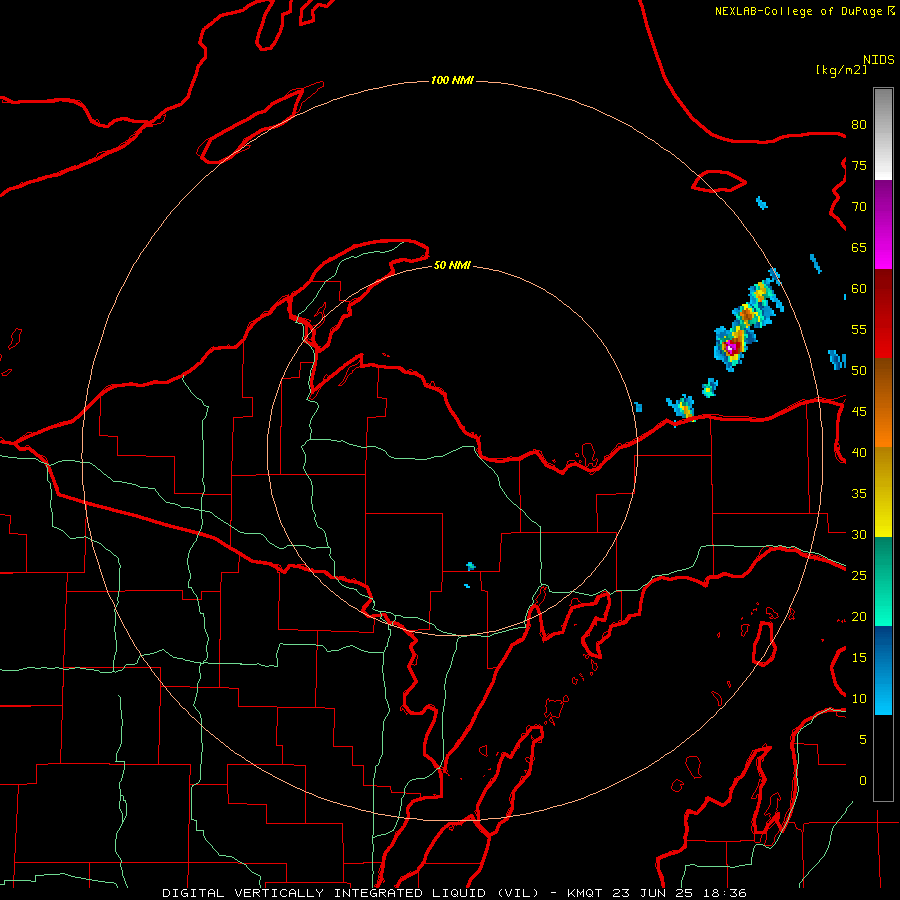Click the [kg/m2] units label

(841, 69)
